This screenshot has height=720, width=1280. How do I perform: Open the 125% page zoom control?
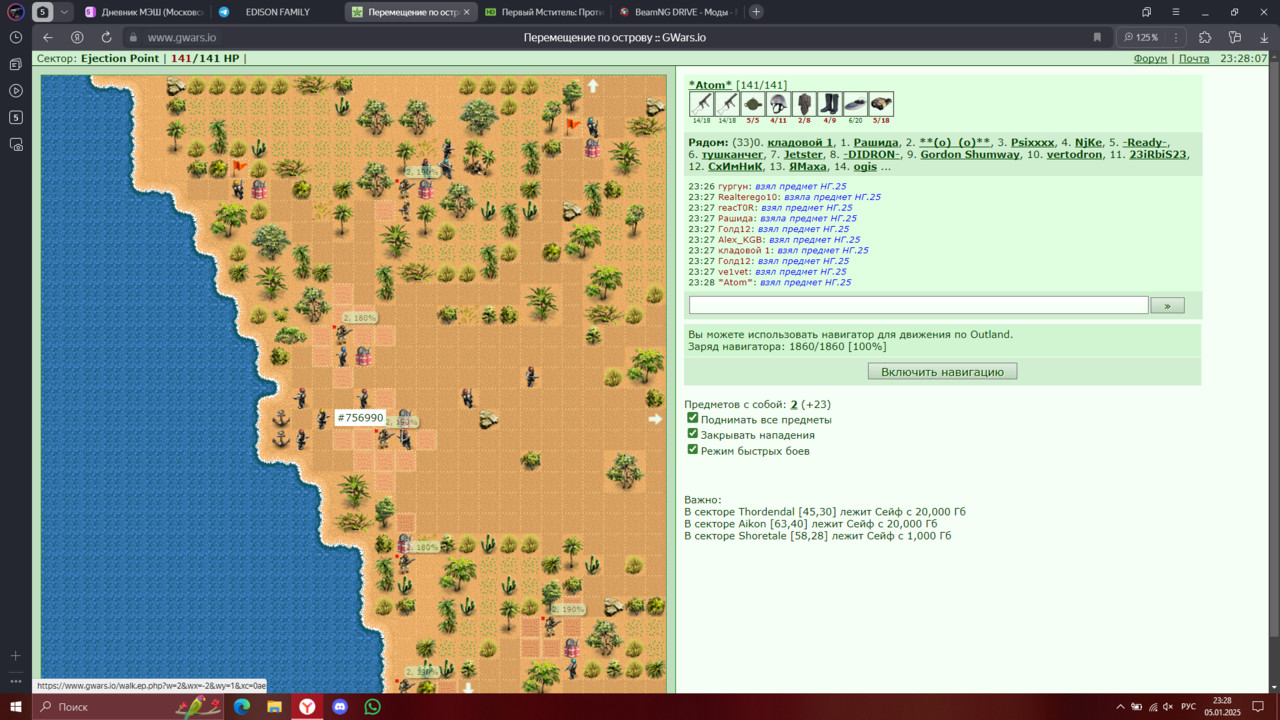1141,37
